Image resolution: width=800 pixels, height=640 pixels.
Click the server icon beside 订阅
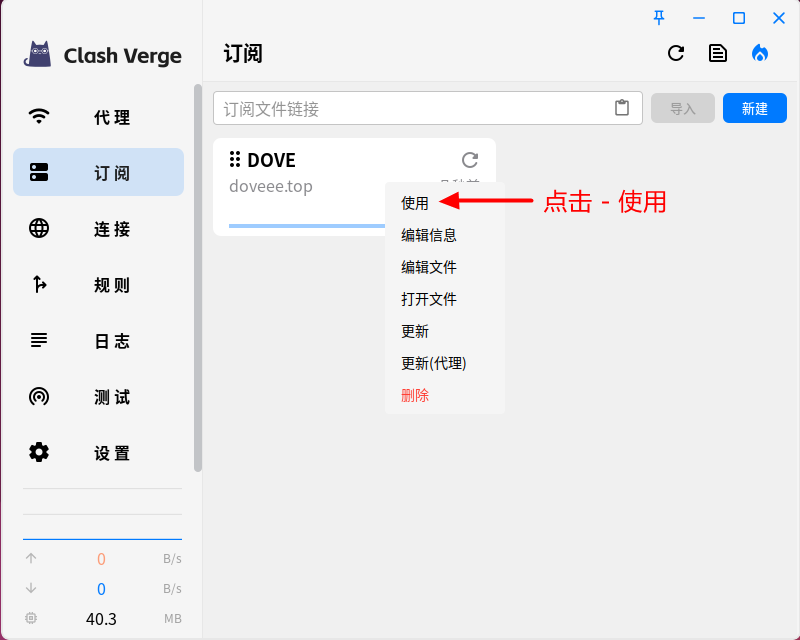click(39, 172)
